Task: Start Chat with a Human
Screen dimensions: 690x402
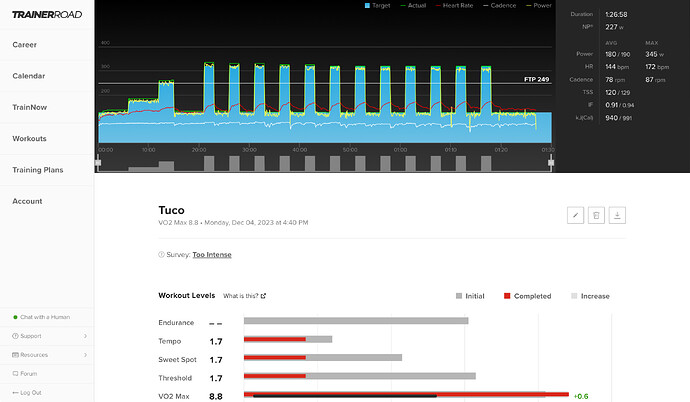Action: [x=44, y=317]
